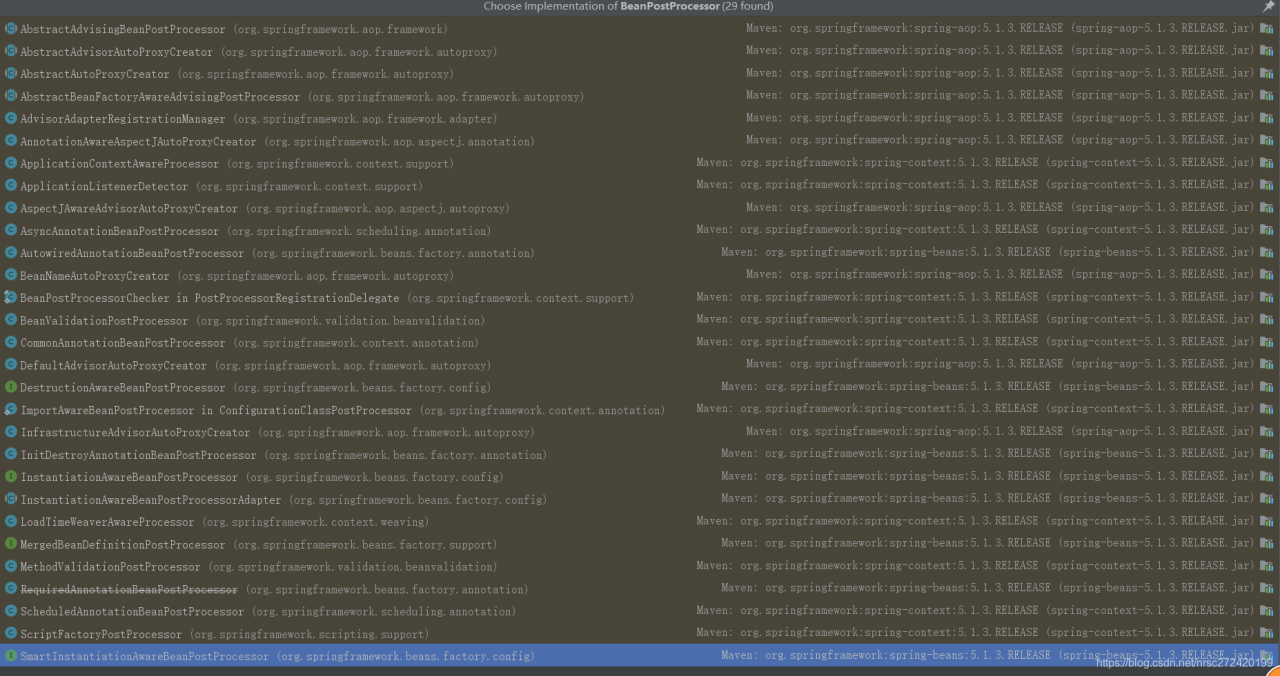The image size is (1280, 676).
Task: Select AutowiredAnnotationBeanPostProcessor implementation
Action: pos(640,253)
